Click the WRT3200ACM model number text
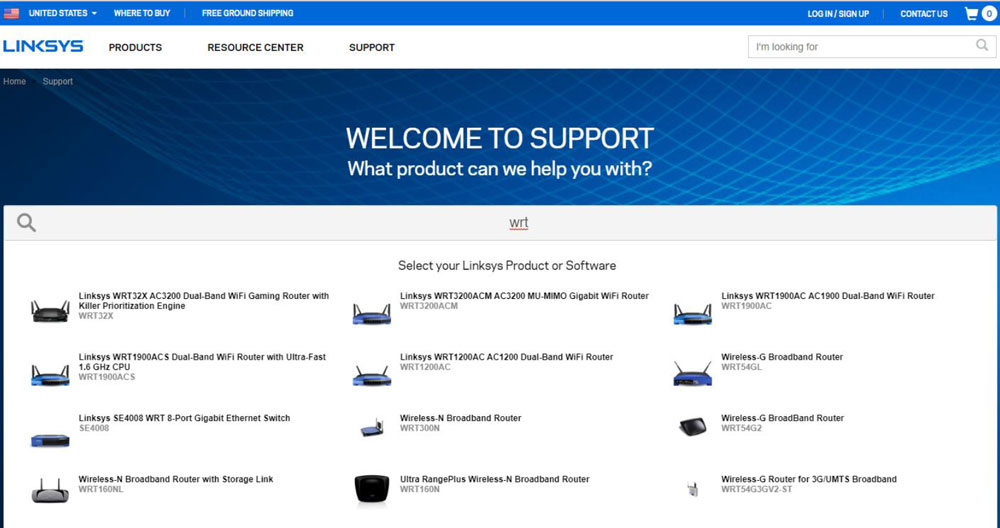The width and height of the screenshot is (1000, 528). tap(429, 306)
